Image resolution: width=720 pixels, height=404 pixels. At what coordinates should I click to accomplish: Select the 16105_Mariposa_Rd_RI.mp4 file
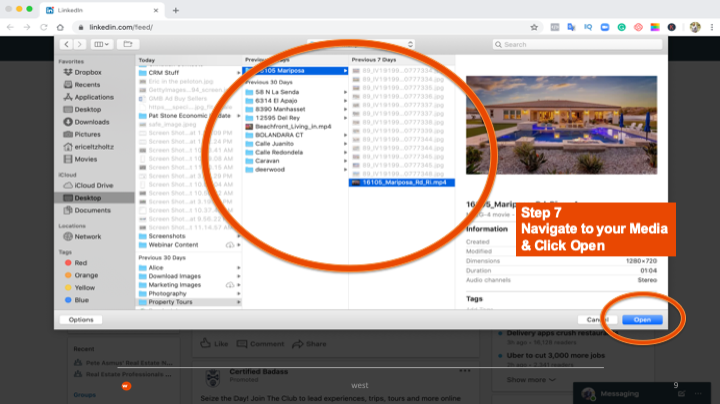coord(401,182)
